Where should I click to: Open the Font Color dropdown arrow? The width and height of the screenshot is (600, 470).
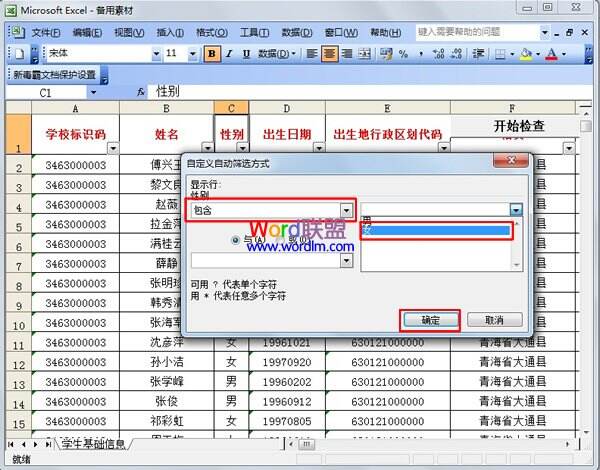564,54
